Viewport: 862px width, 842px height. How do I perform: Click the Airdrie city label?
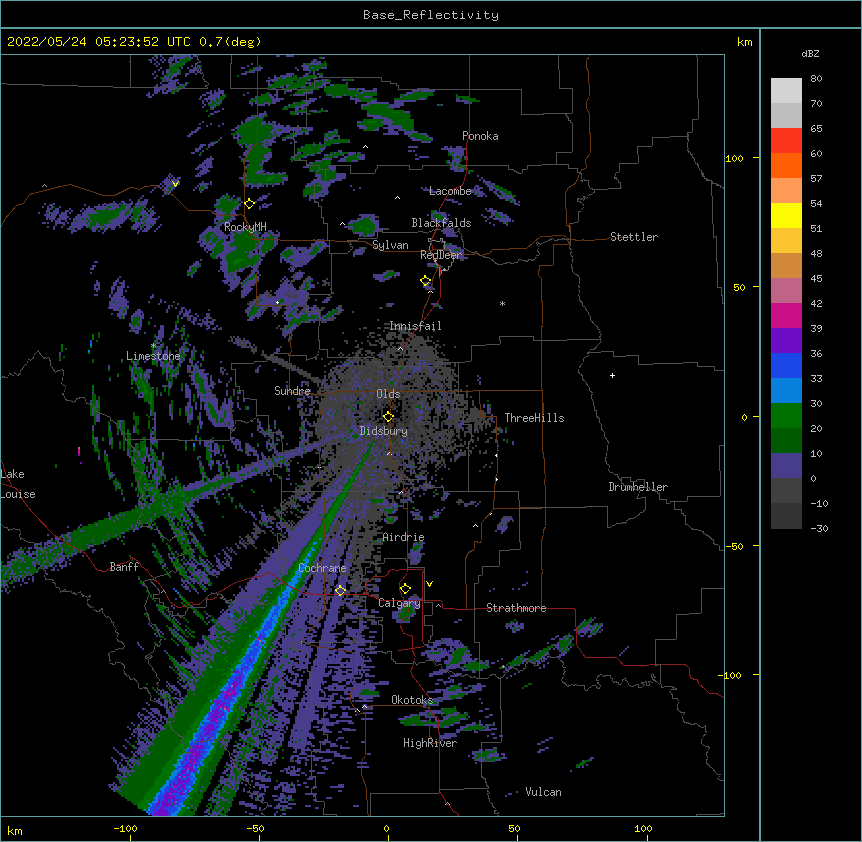pyautogui.click(x=404, y=537)
